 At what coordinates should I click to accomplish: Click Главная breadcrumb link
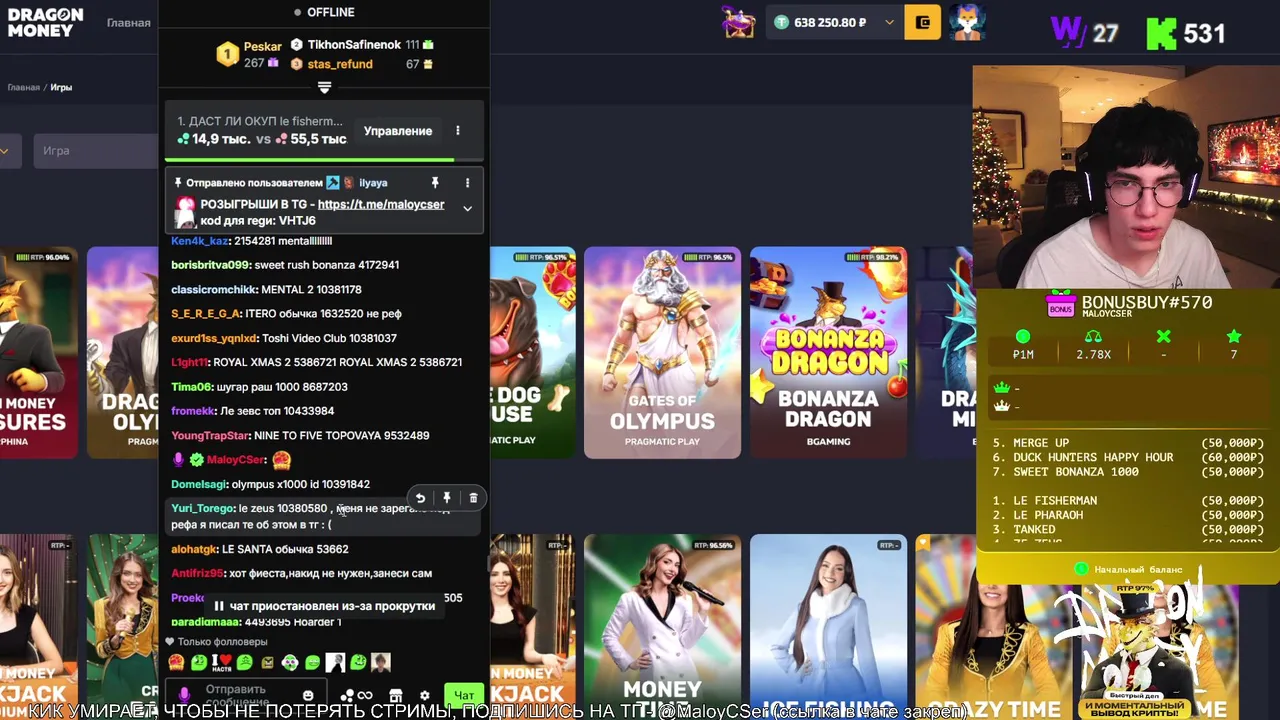[23, 87]
